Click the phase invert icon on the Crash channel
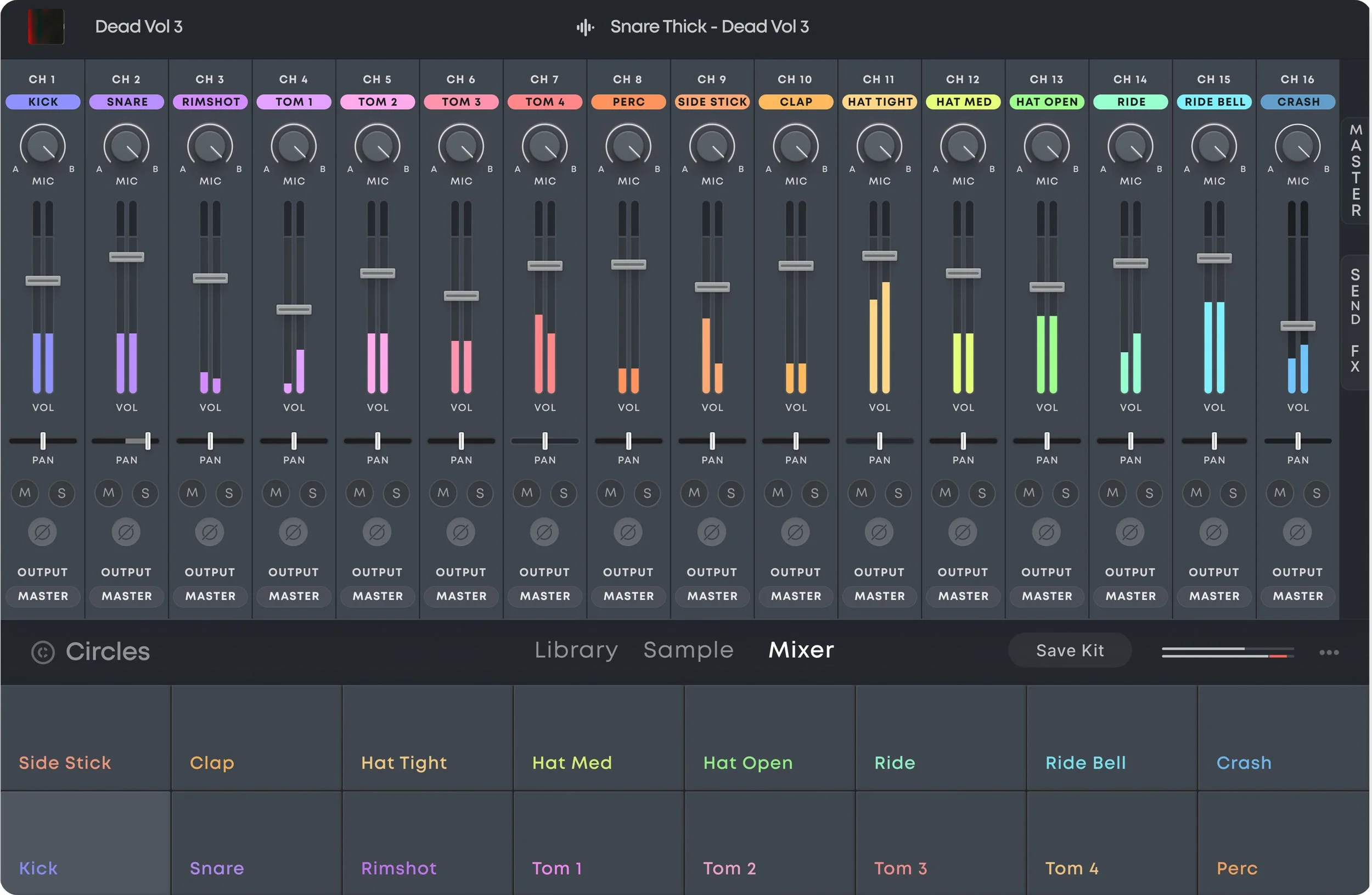1372x895 pixels. tap(1297, 532)
